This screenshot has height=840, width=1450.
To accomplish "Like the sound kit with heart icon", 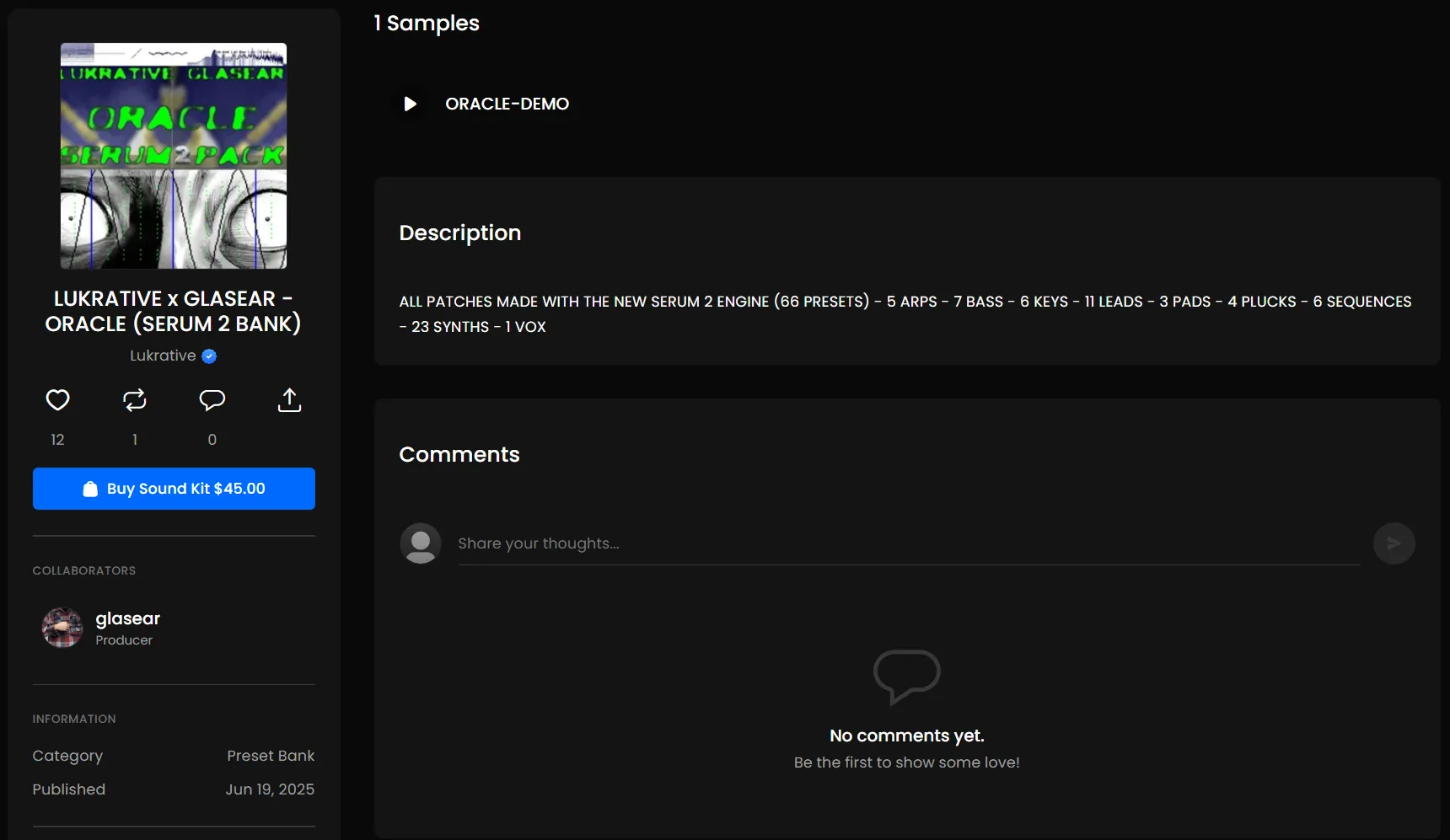I will coord(57,400).
